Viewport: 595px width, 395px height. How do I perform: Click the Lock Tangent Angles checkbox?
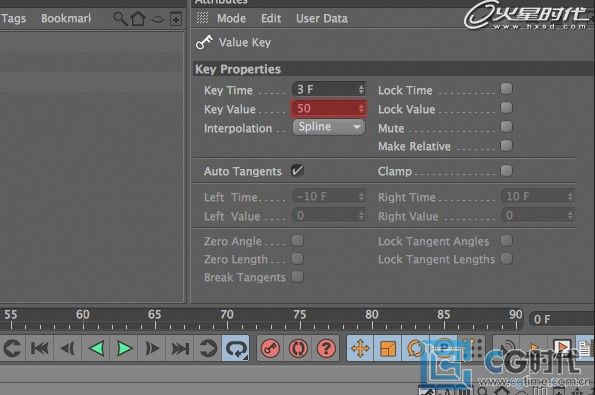pyautogui.click(x=506, y=240)
